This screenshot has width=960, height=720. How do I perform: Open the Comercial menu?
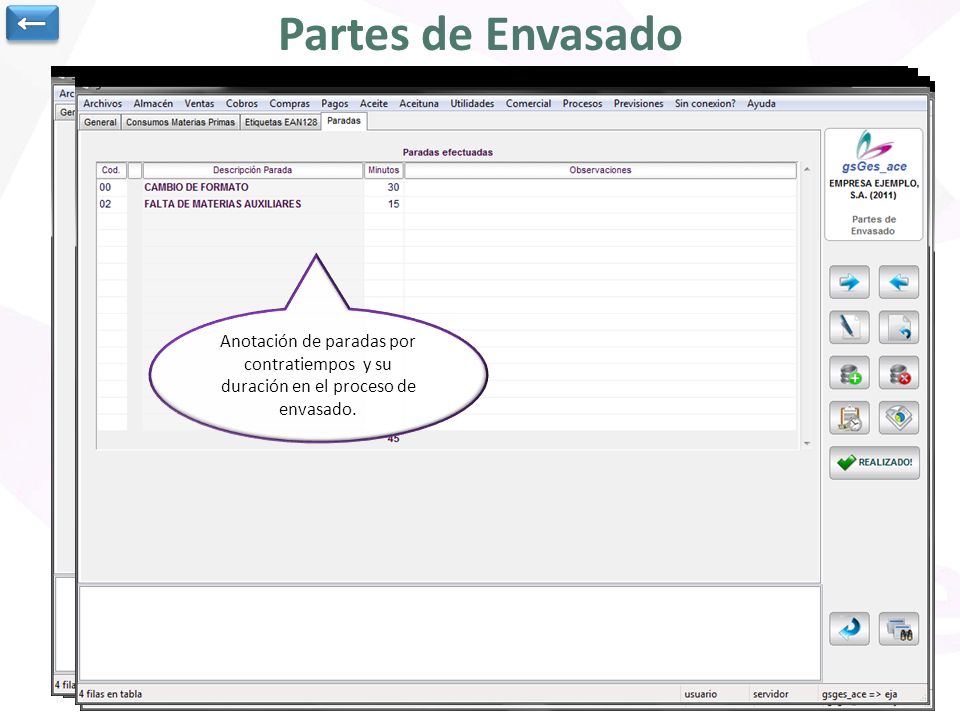coord(528,103)
